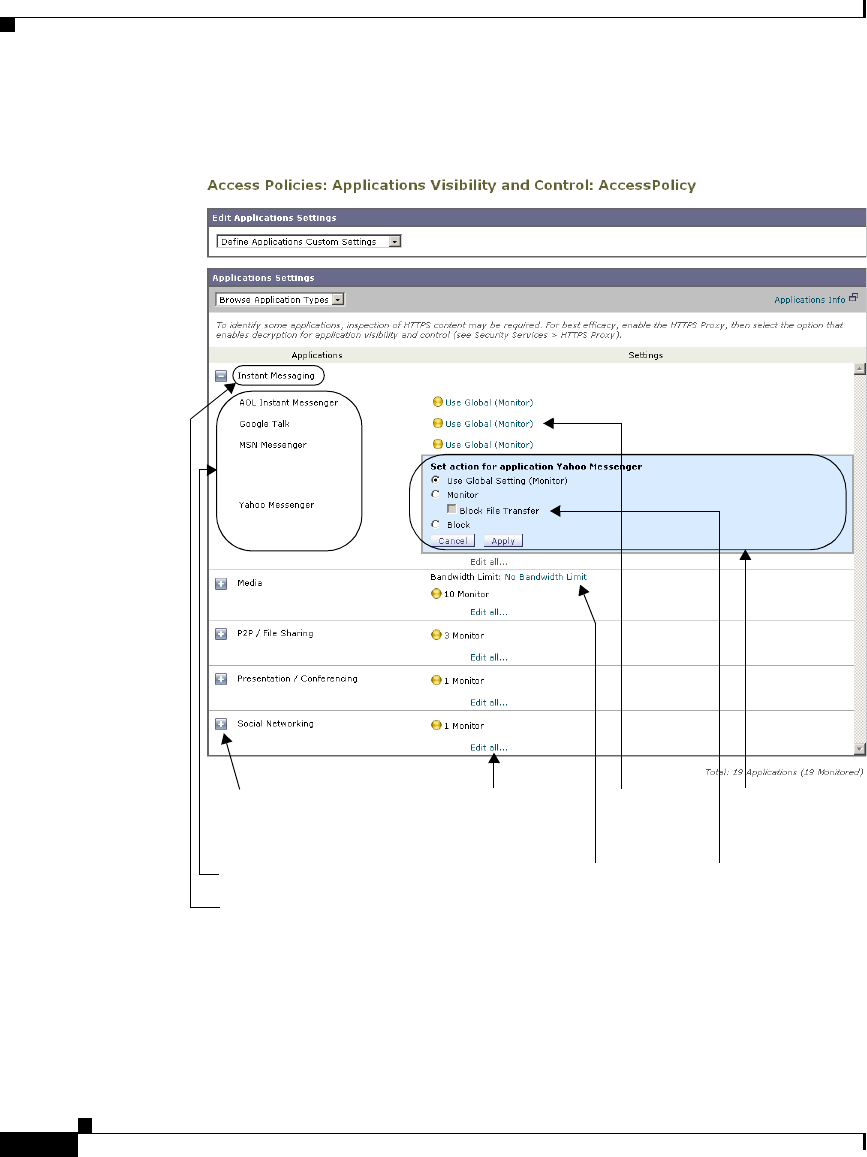The image size is (867, 1157).
Task: Expand the Social Networking category
Action: click(x=221, y=724)
